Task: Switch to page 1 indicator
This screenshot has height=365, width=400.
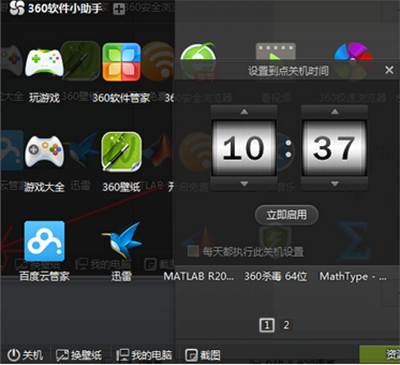Action: tap(267, 325)
